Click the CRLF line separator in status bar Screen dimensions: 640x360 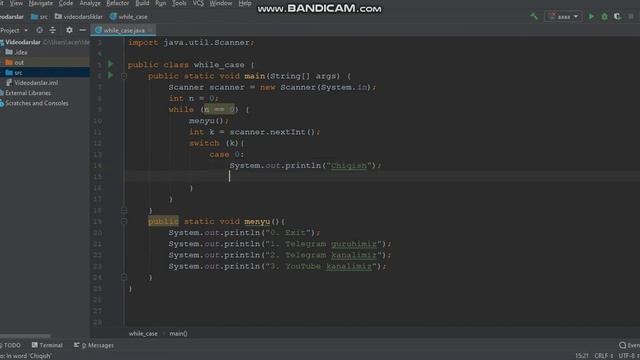click(603, 356)
